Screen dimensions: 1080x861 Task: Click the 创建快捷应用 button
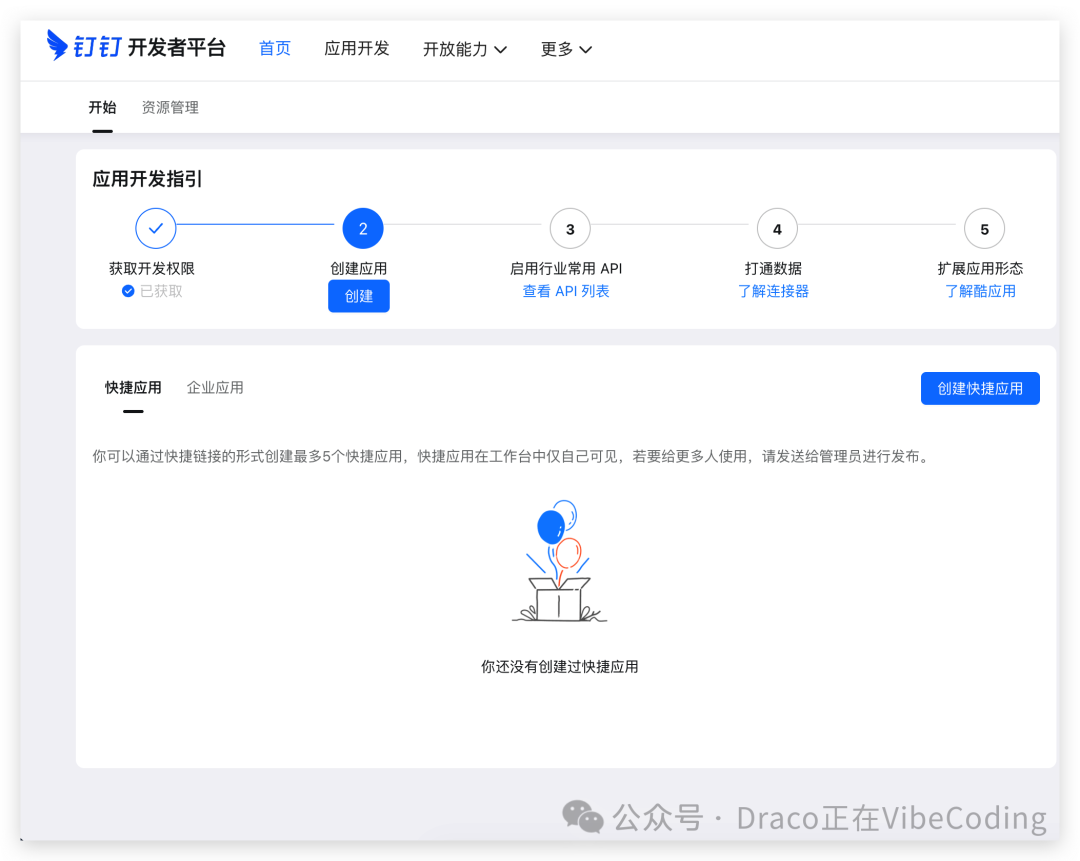click(980, 388)
